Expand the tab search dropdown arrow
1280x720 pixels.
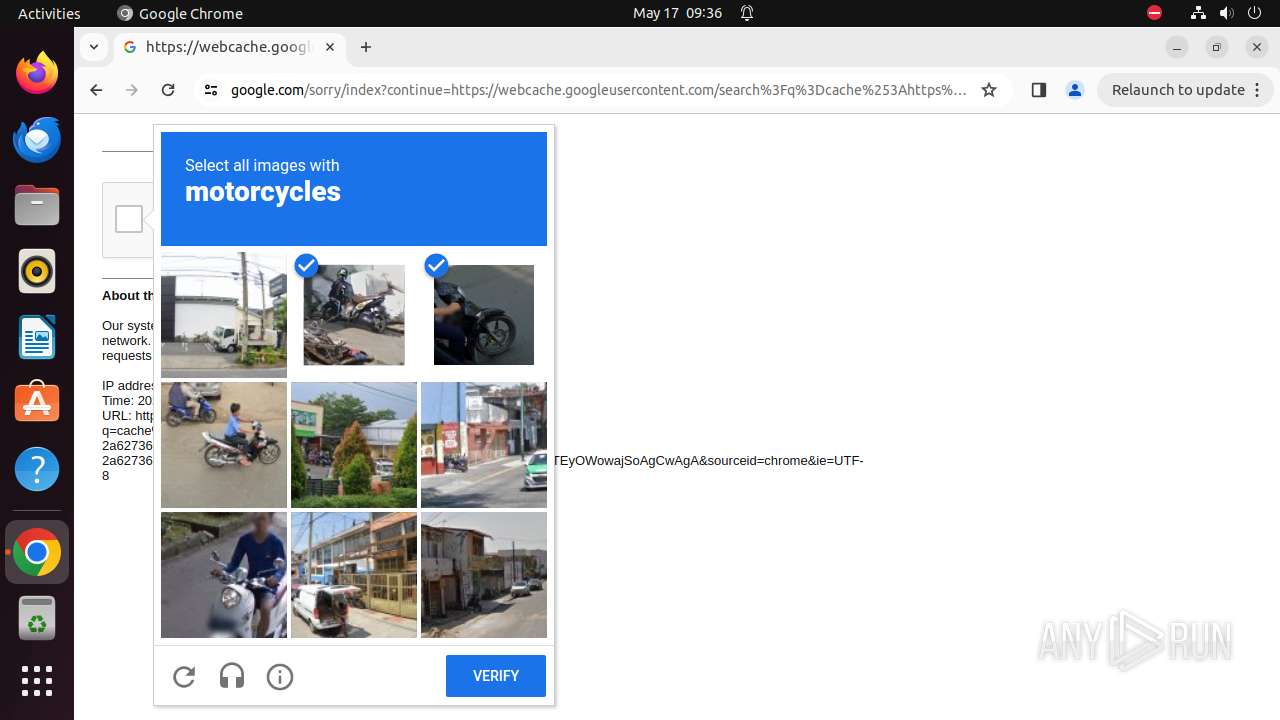pos(93,47)
